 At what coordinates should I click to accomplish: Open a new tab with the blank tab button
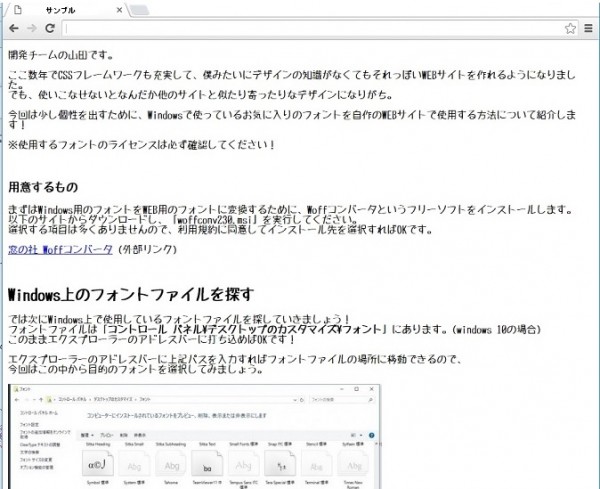point(139,10)
